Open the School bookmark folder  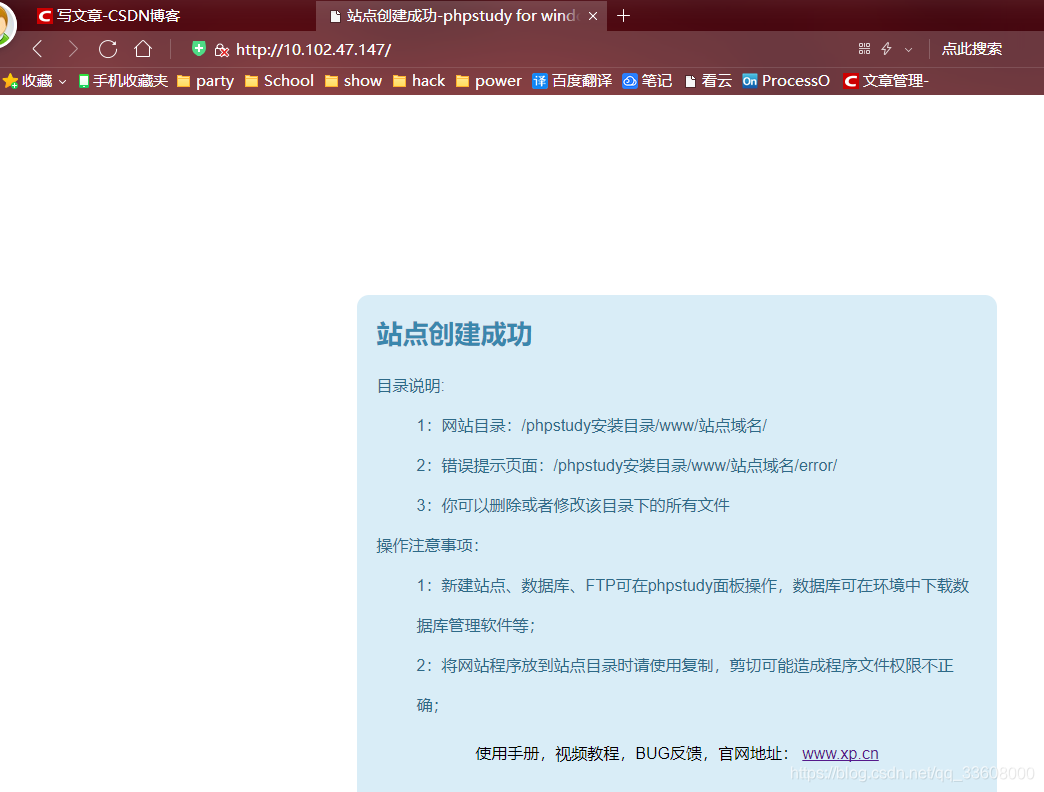(279, 81)
